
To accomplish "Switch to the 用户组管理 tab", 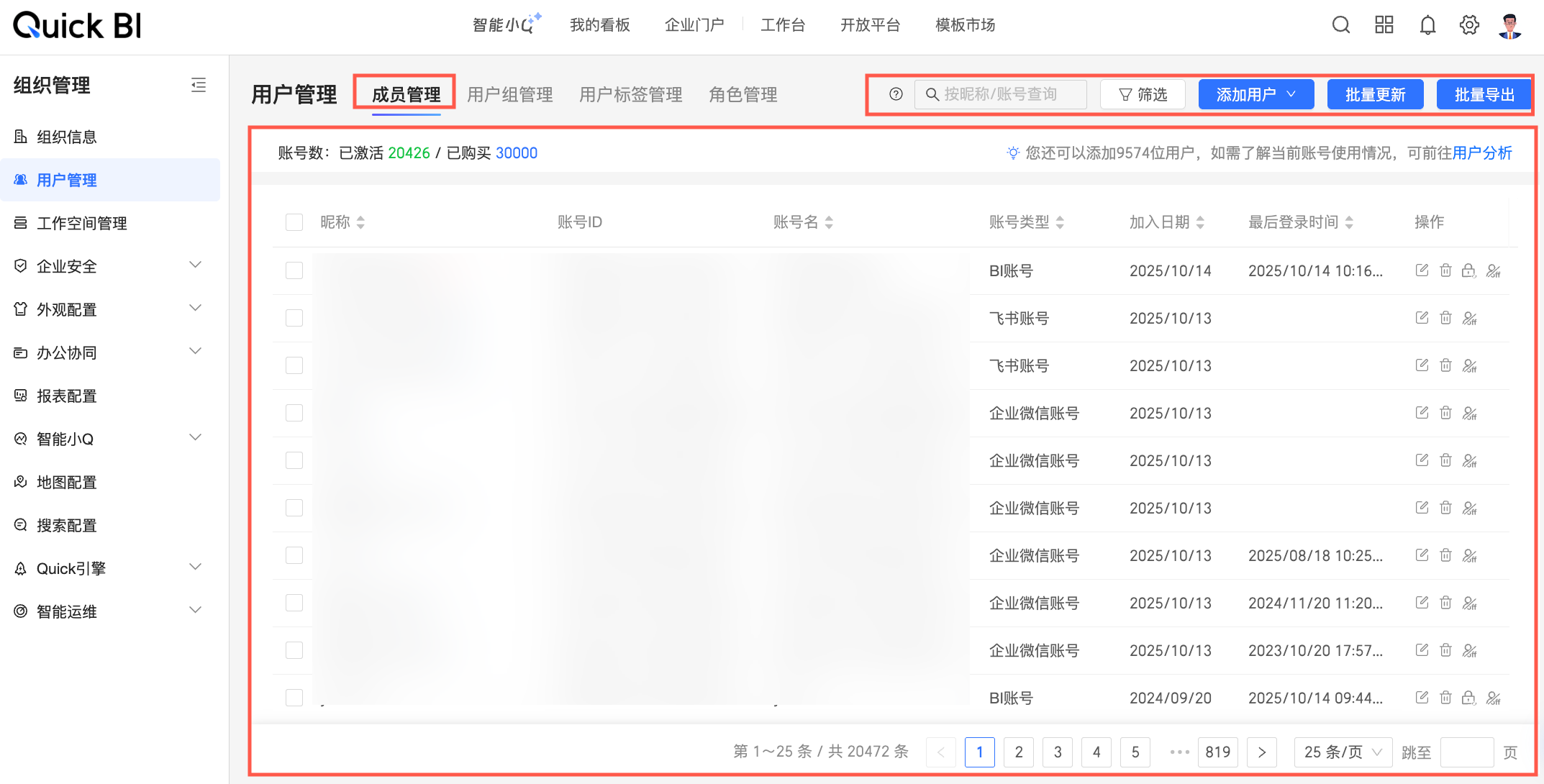I will click(509, 94).
